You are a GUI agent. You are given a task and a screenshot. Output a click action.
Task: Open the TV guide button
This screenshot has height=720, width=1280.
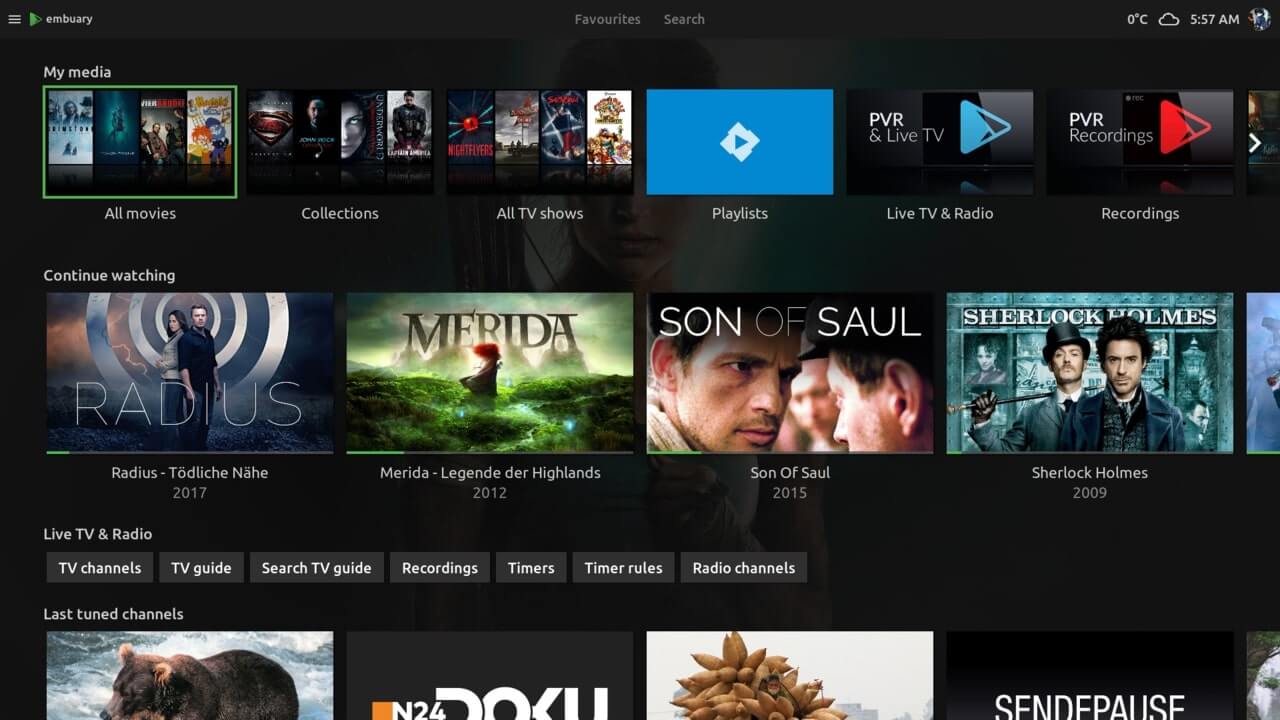pyautogui.click(x=201, y=568)
